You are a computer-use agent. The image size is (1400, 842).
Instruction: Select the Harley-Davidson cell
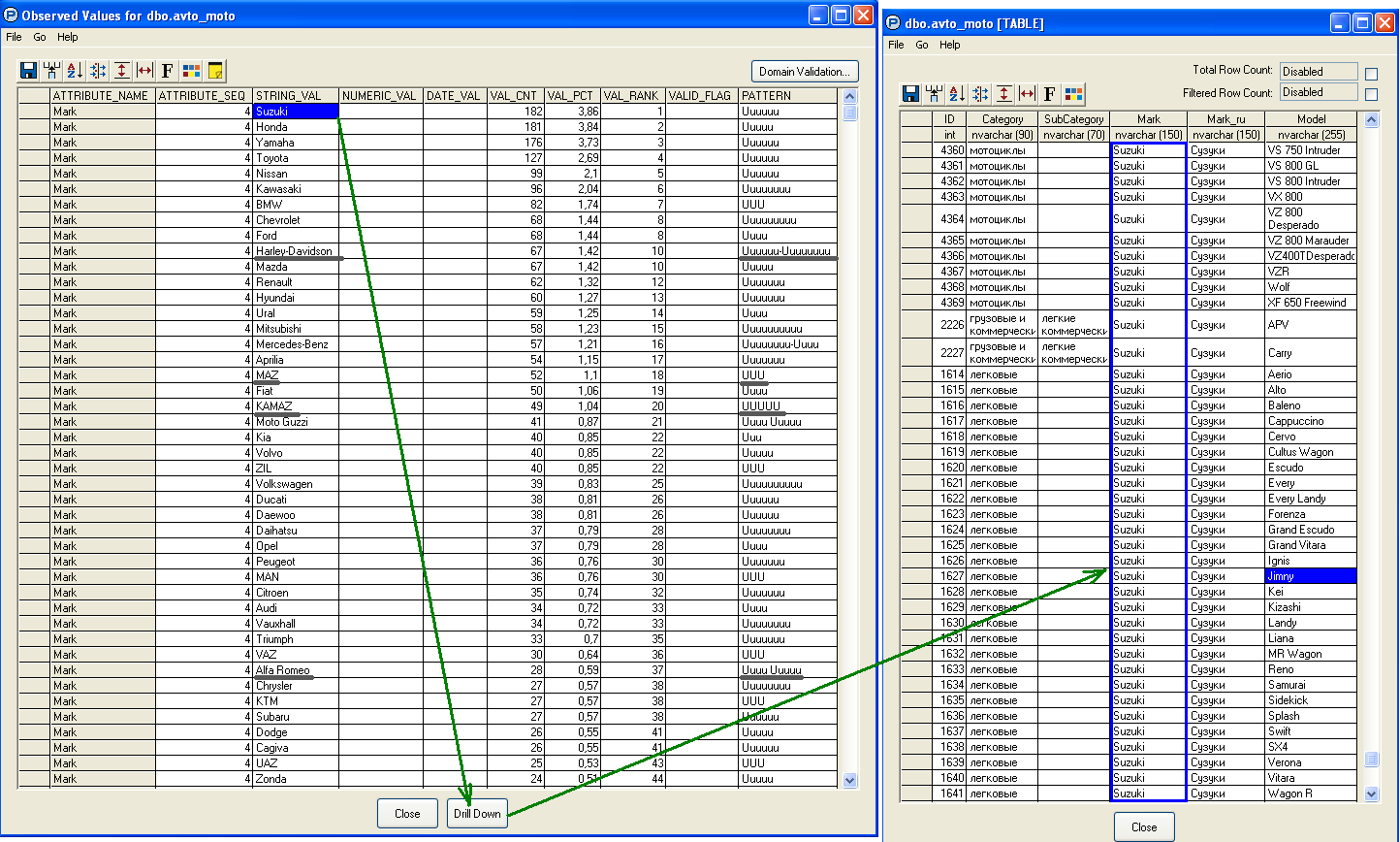[x=296, y=251]
